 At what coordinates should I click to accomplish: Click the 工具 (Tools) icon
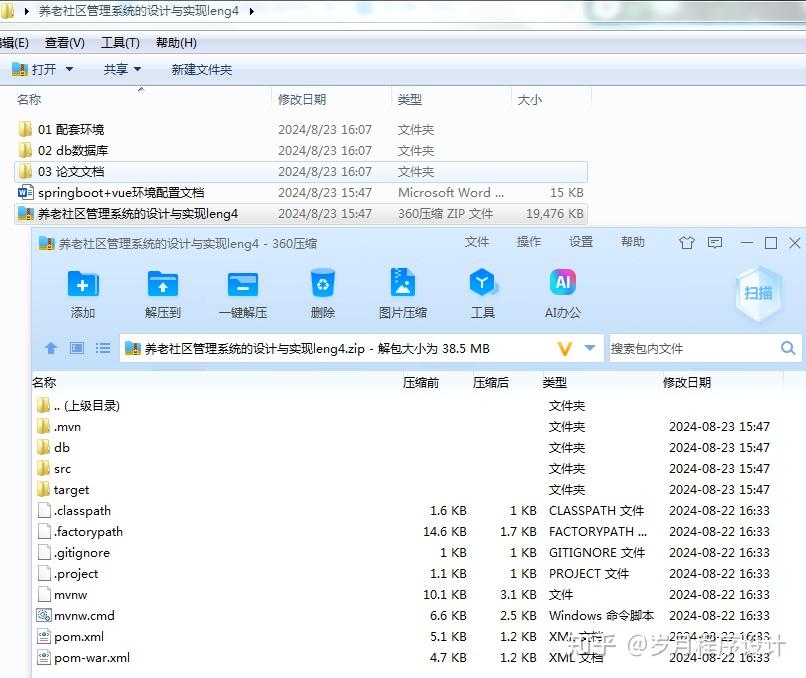(x=483, y=290)
